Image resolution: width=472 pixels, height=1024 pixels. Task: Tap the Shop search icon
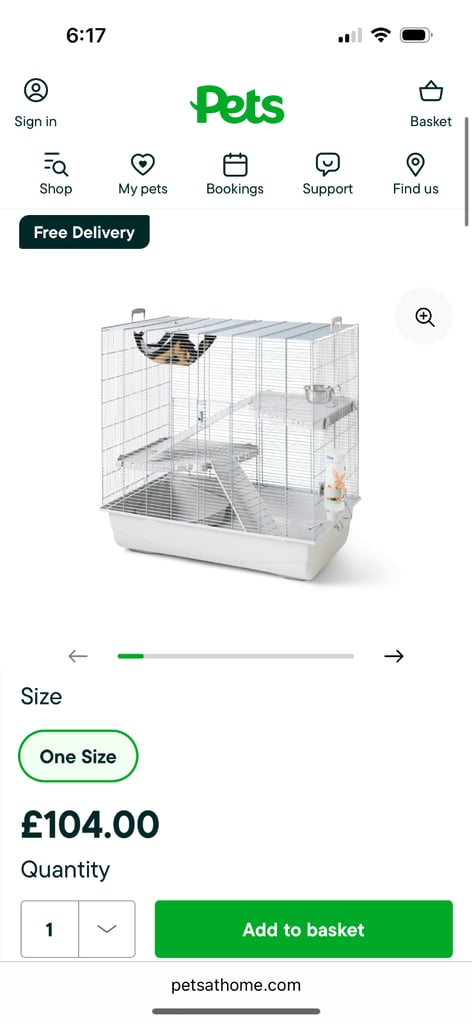click(55, 164)
